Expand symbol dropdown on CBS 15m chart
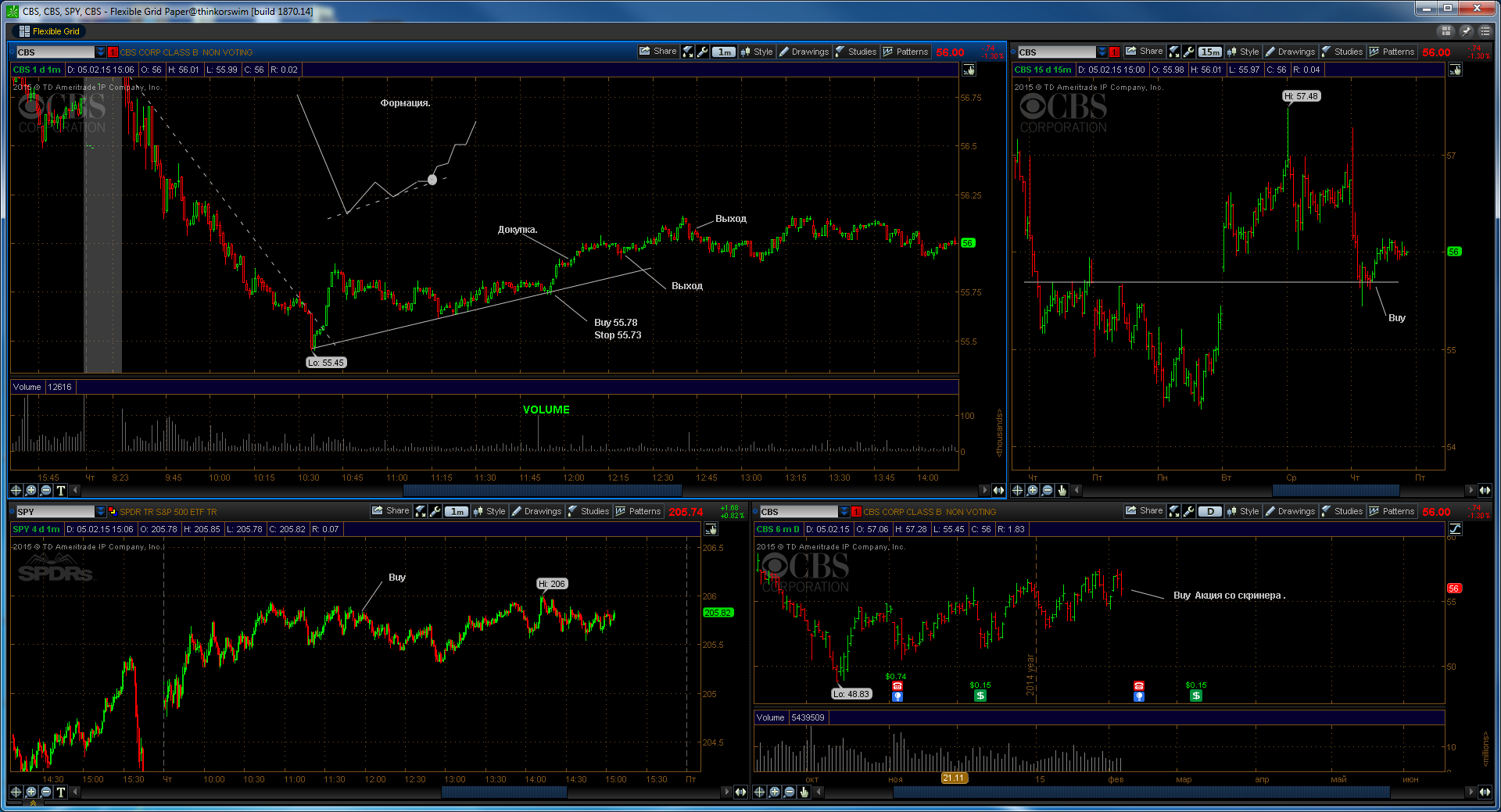Image resolution: width=1501 pixels, height=812 pixels. (x=1102, y=52)
